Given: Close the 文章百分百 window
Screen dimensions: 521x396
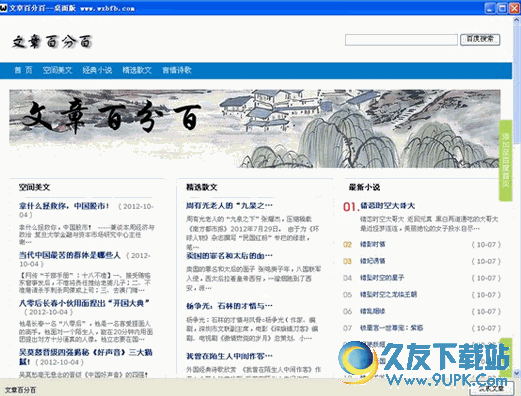Looking at the screenshot, I should (x=514, y=8).
